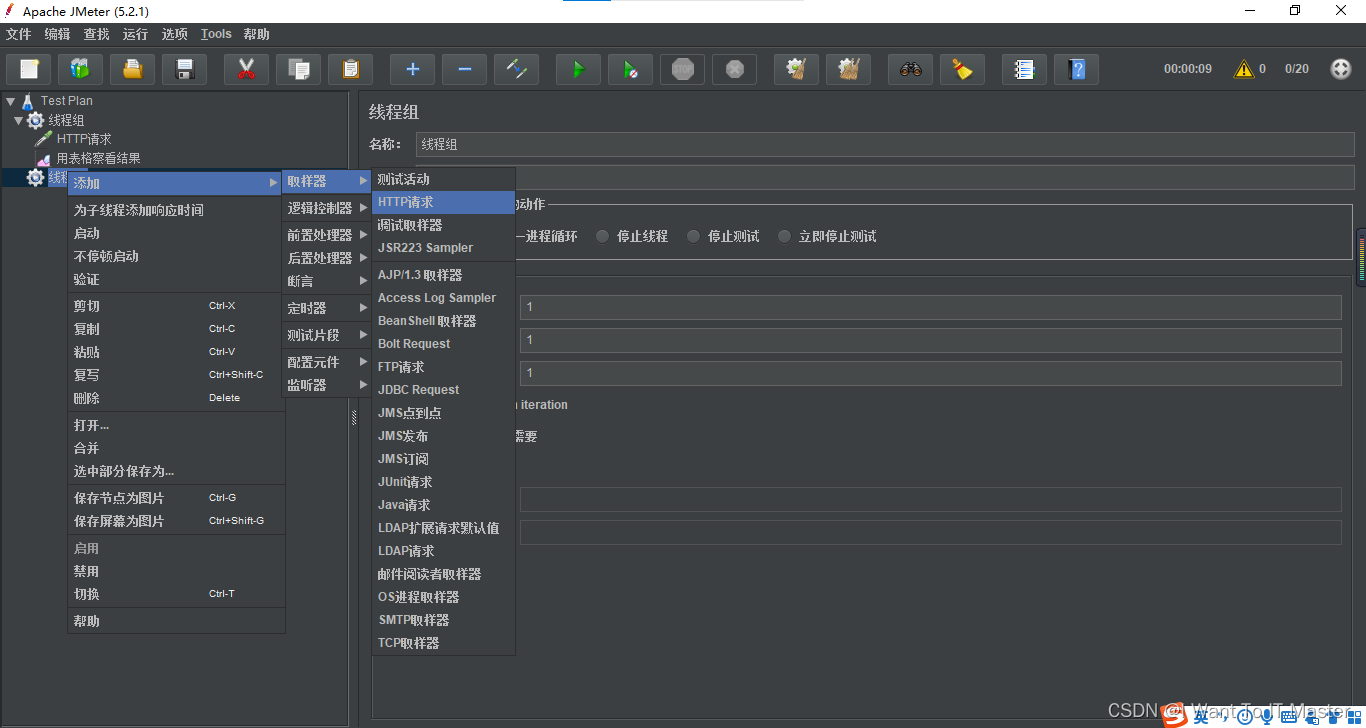Click the right panel vertical scrollbar
1366x728 pixels.
point(1361,257)
